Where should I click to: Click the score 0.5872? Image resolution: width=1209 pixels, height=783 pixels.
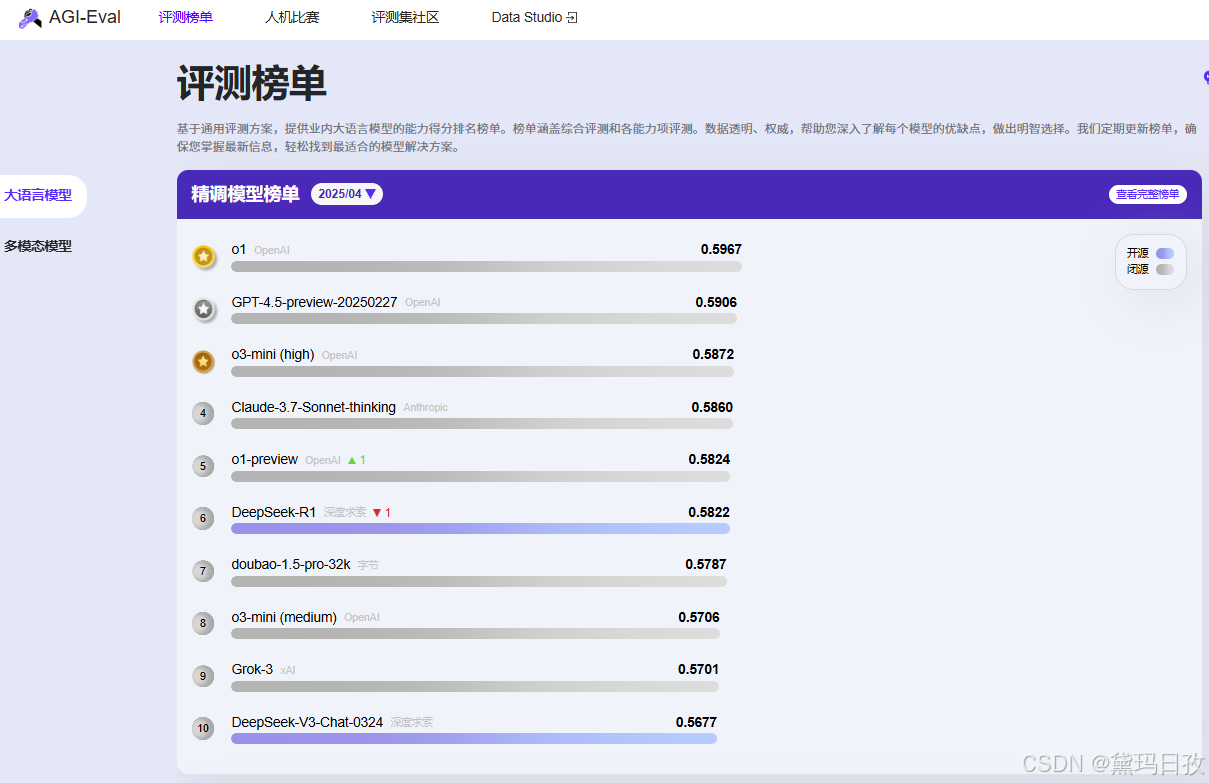(x=713, y=354)
